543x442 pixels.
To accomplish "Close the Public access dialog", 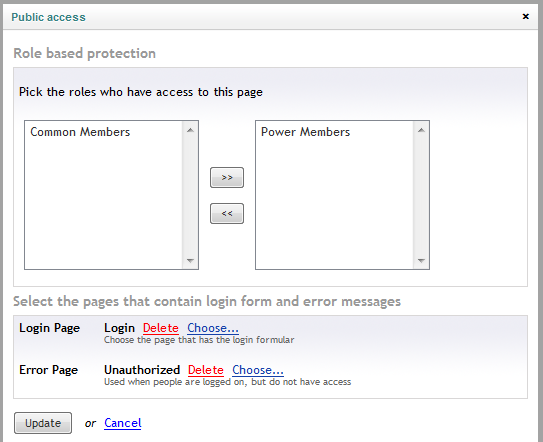I will [x=525, y=16].
